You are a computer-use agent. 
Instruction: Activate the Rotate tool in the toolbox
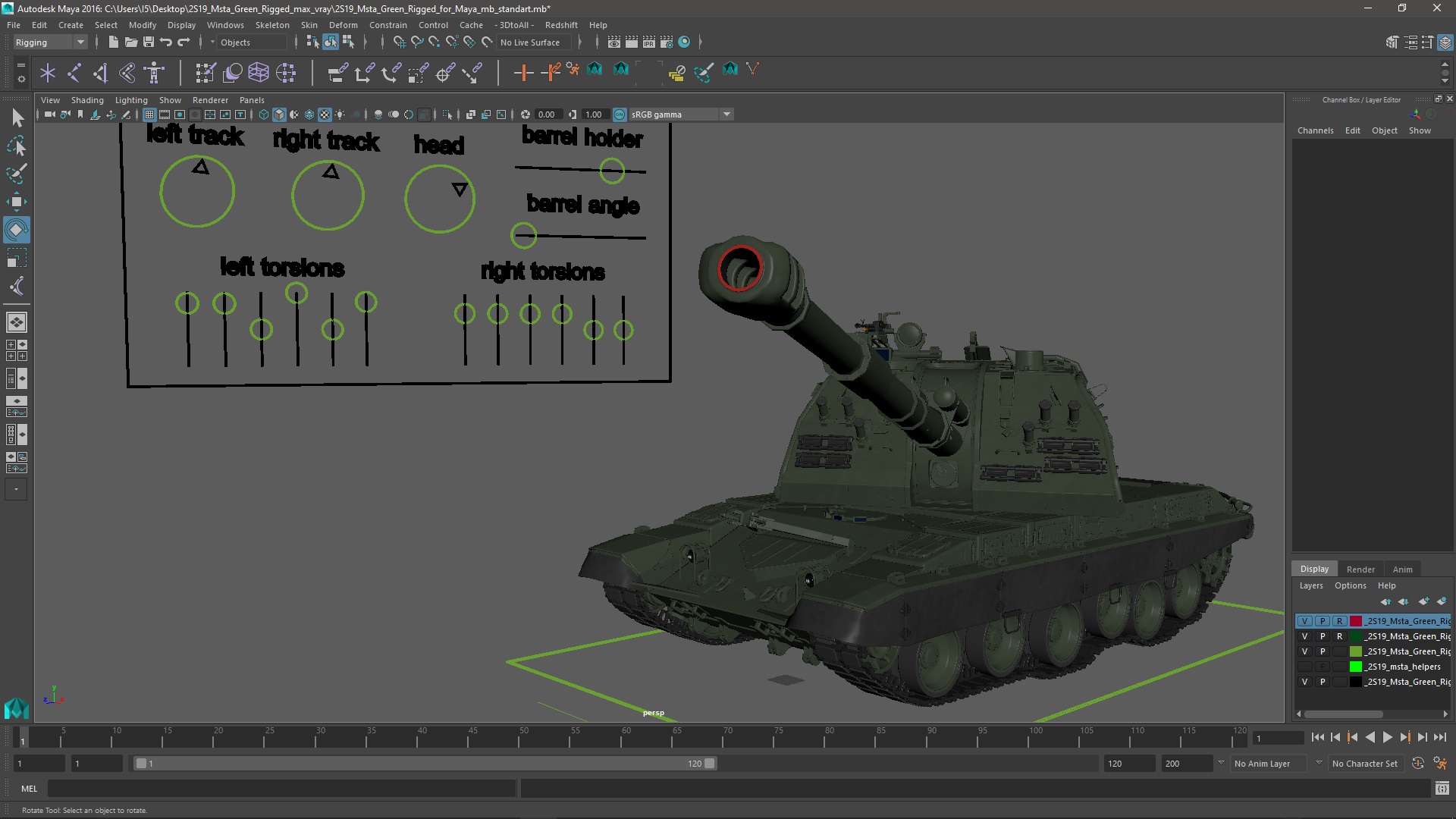17,230
